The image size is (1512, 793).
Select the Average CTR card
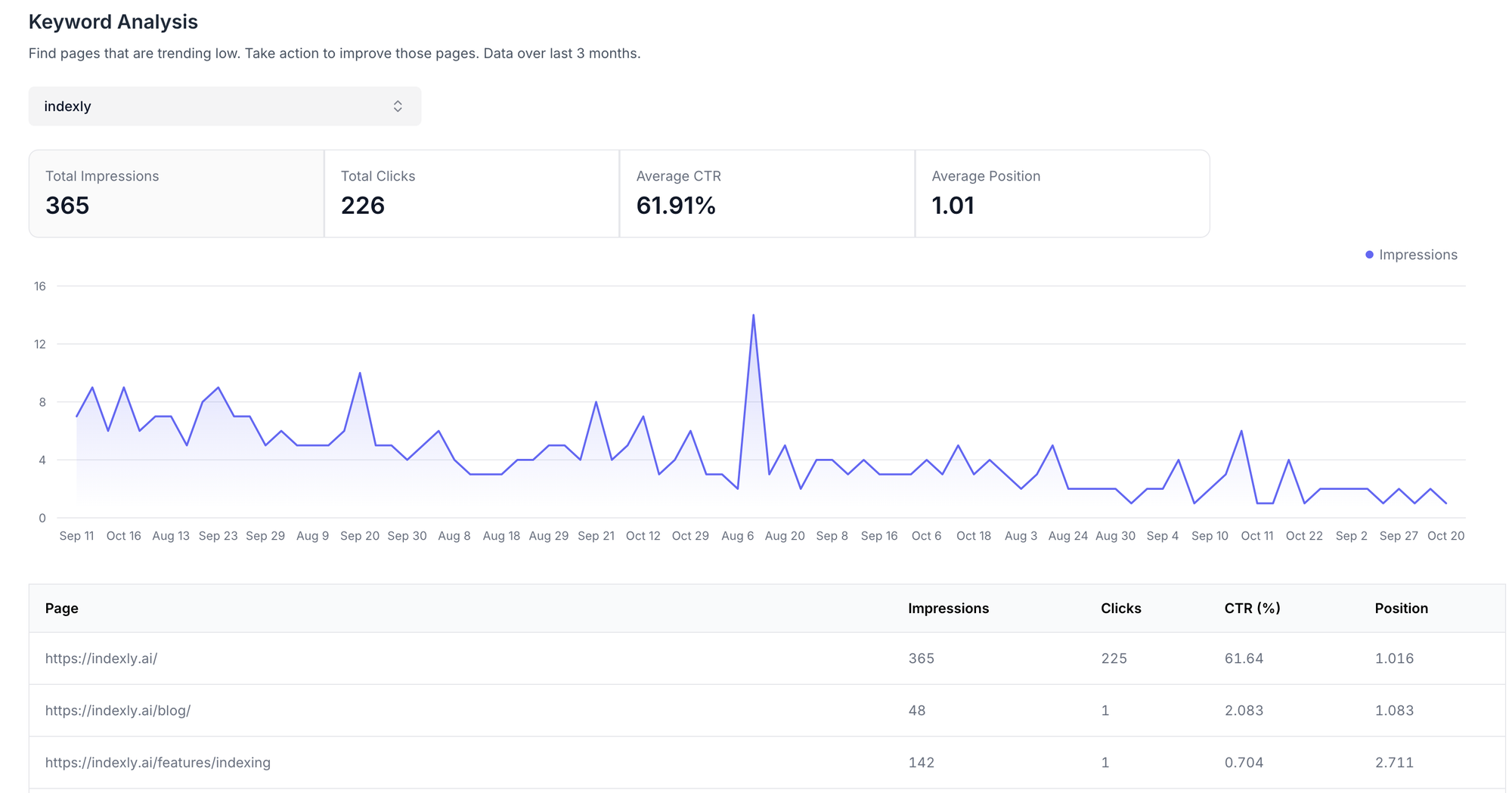coord(767,194)
